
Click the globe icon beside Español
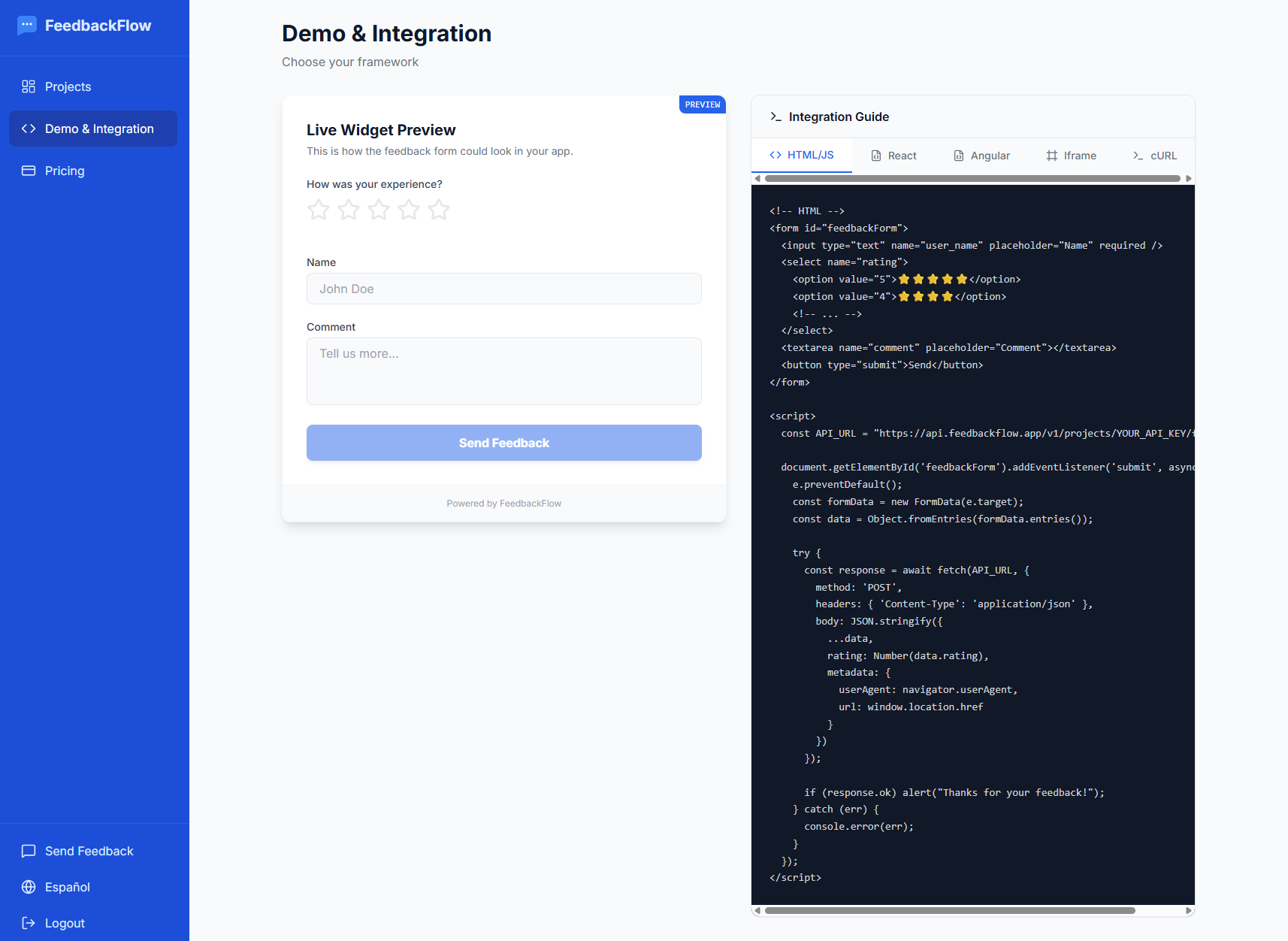29,887
